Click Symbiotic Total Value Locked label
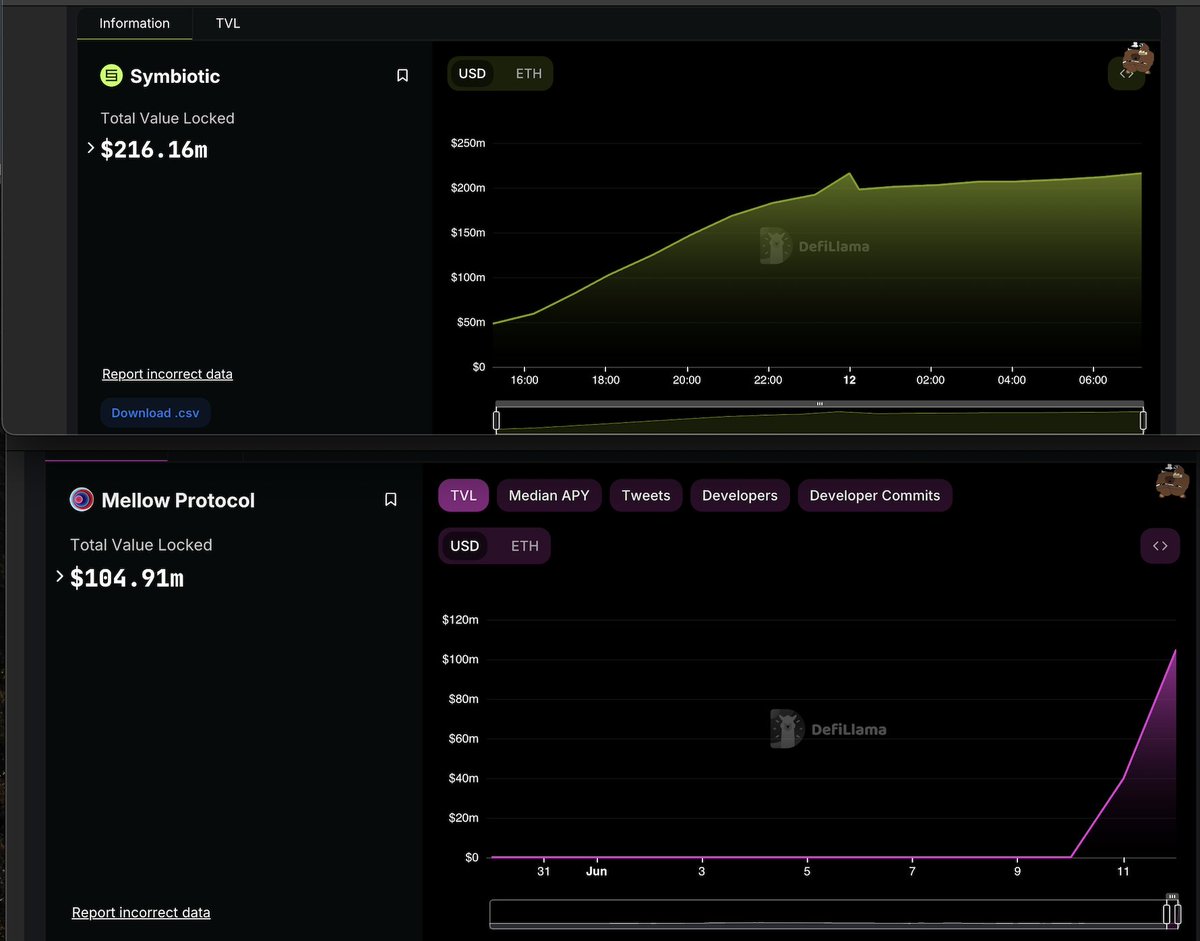 [x=168, y=118]
